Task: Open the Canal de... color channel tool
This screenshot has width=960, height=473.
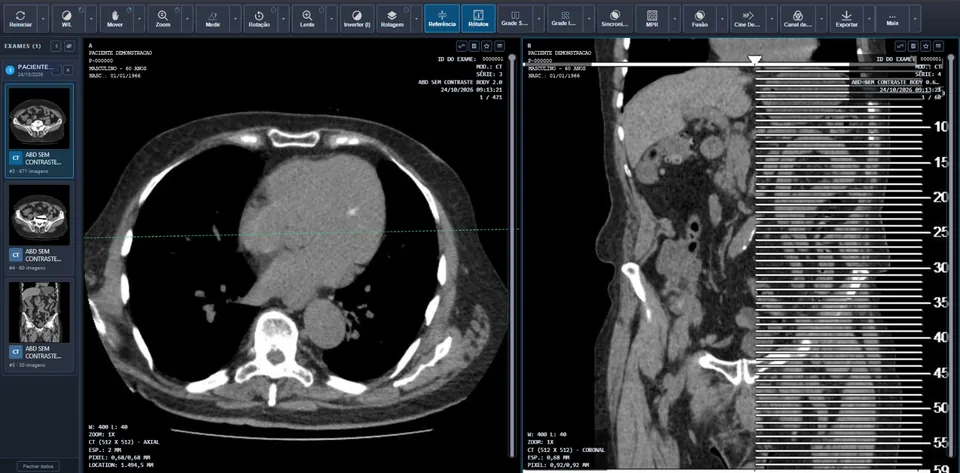Action: pyautogui.click(x=797, y=18)
